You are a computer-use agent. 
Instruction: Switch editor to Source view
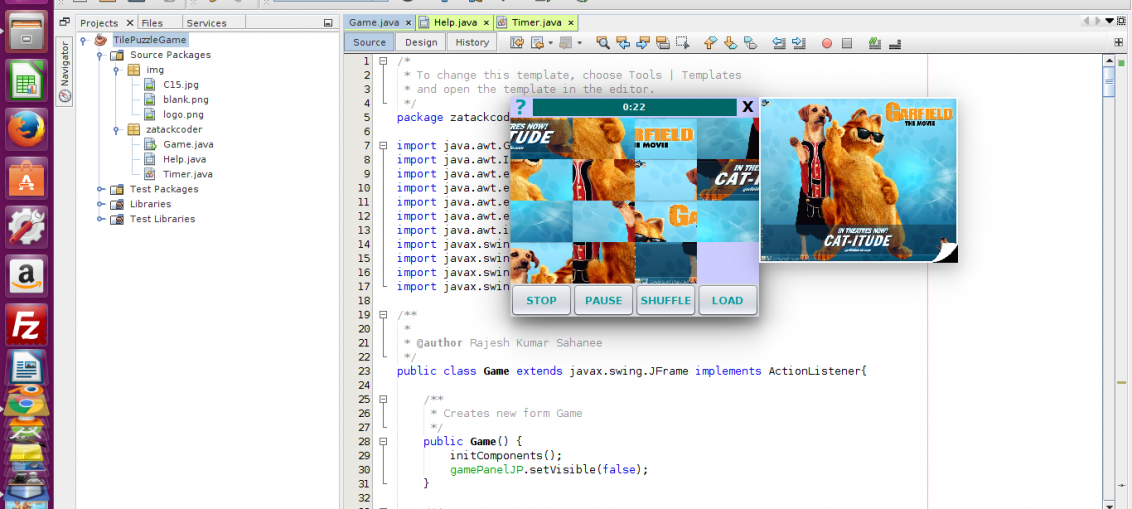[x=369, y=43]
